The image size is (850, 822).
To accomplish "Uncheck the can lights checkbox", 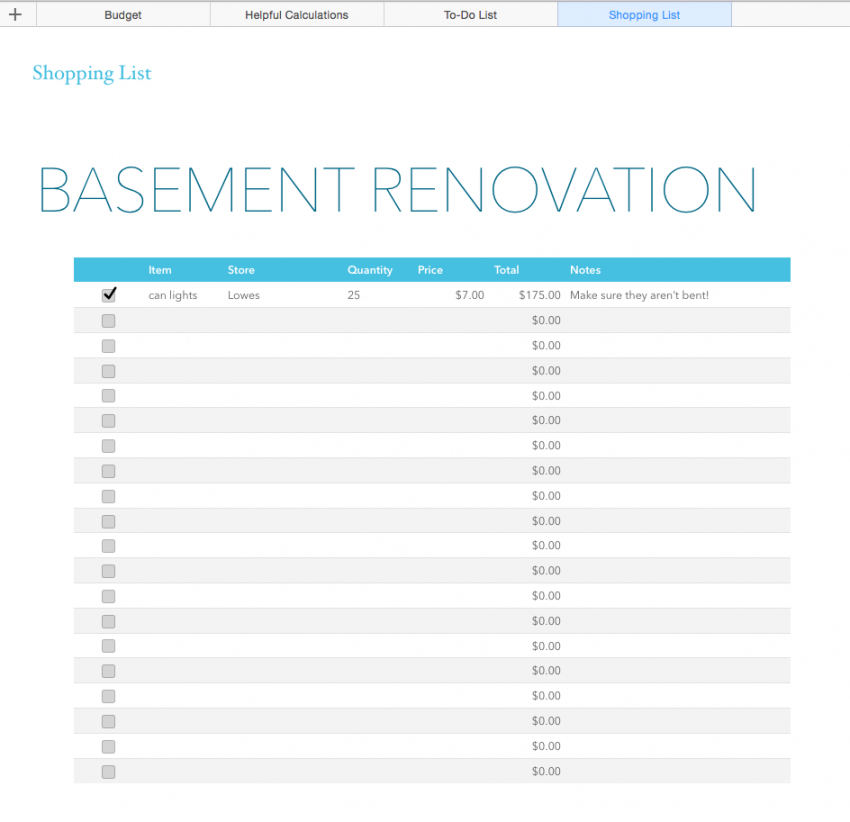I will coord(109,295).
